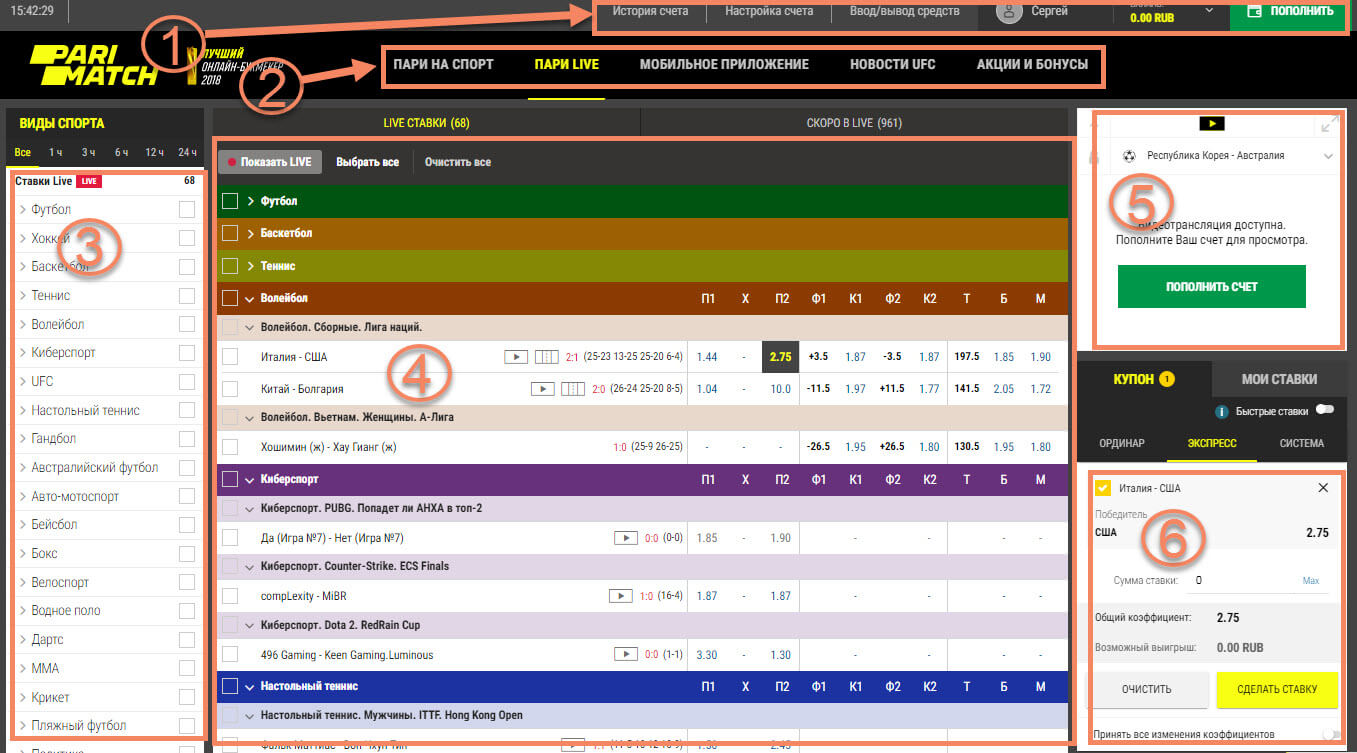The width and height of the screenshot is (1357, 753).
Task: Check the Баскетбол header checkbox in live list
Action: (x=230, y=233)
